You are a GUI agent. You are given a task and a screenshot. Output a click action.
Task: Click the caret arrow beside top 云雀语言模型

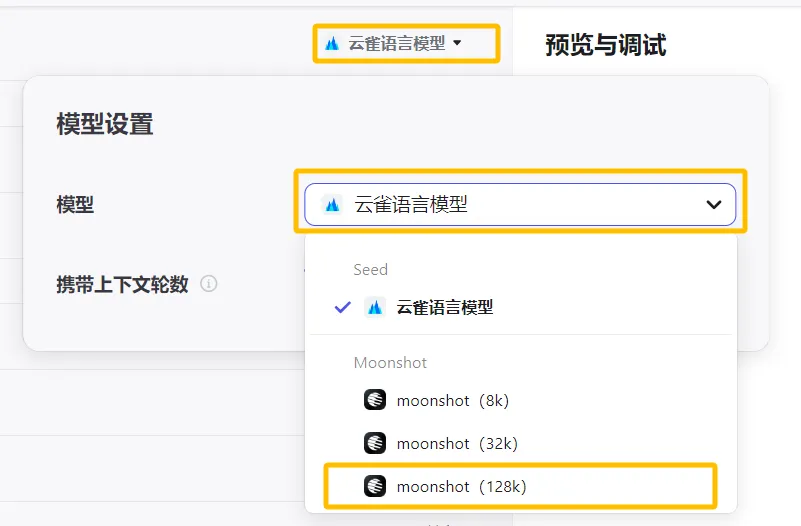pyautogui.click(x=457, y=43)
